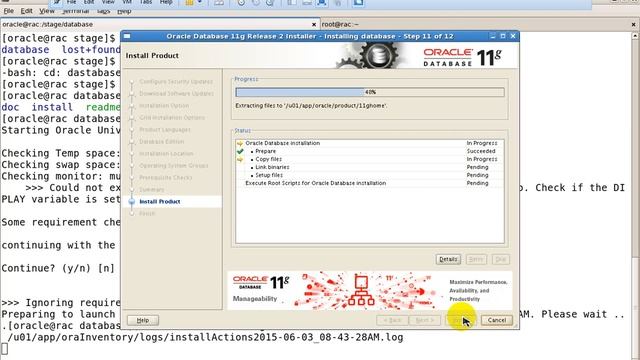The height and width of the screenshot is (360, 640).
Task: Open the terminal File menu
Action: 9,11
